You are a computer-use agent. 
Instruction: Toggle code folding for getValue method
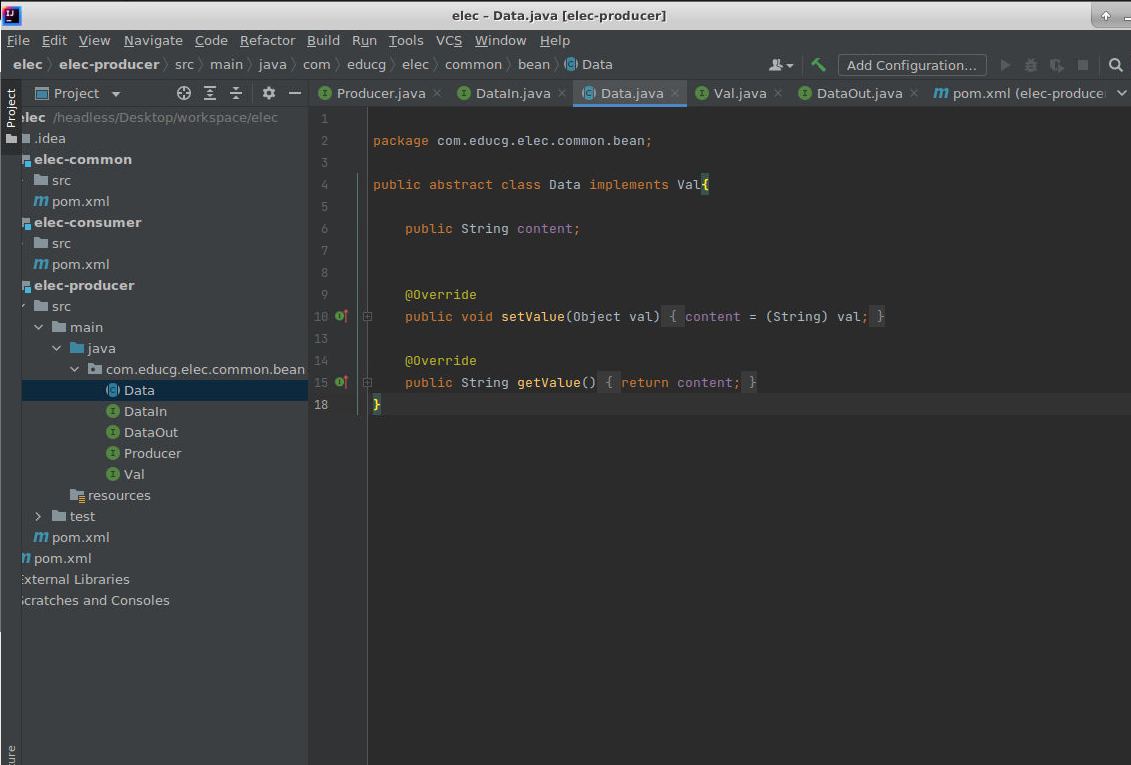[x=367, y=382]
